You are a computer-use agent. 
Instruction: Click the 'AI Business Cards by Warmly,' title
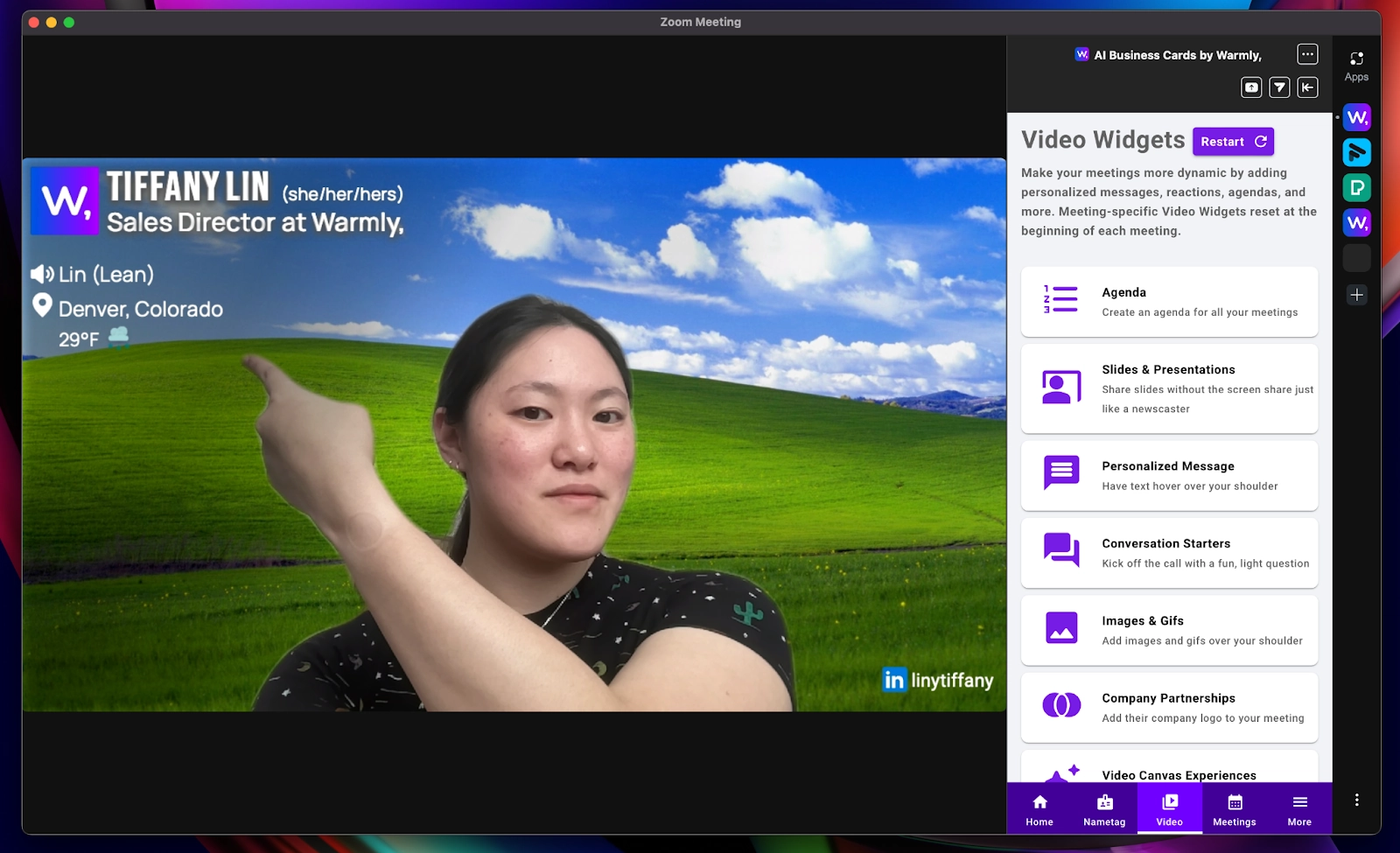coord(1178,55)
